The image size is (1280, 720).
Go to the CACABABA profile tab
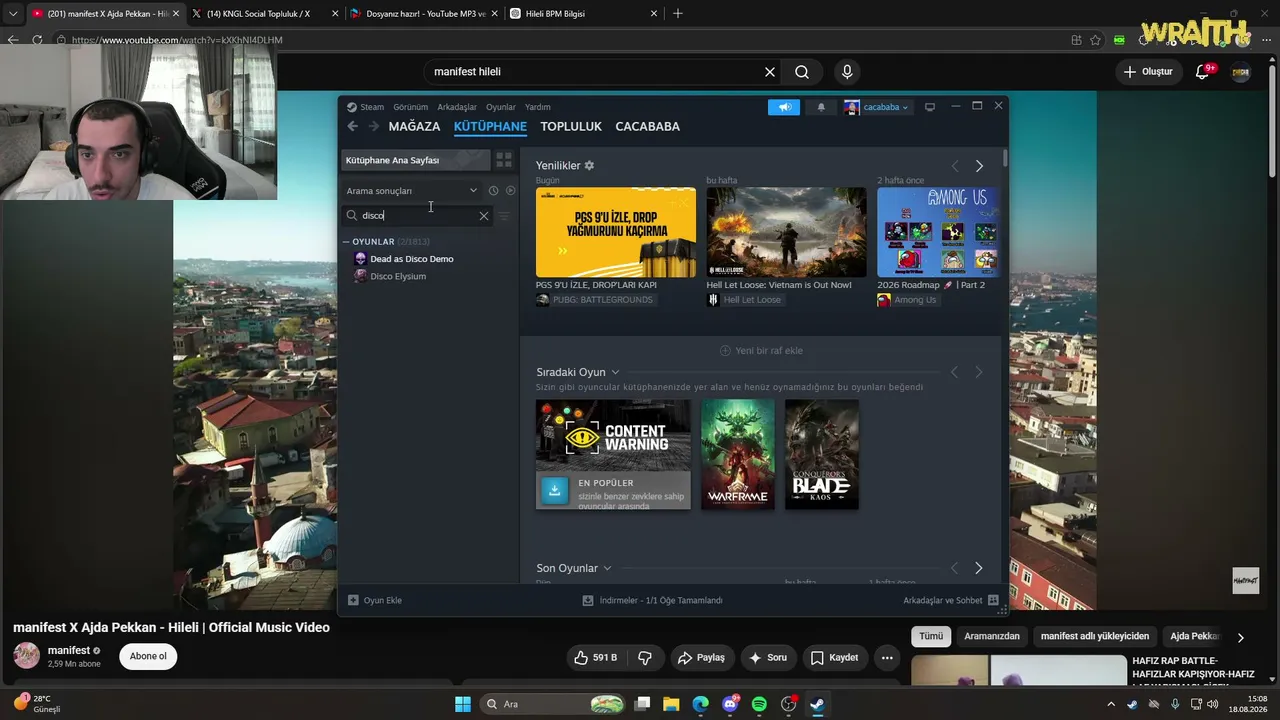647,127
